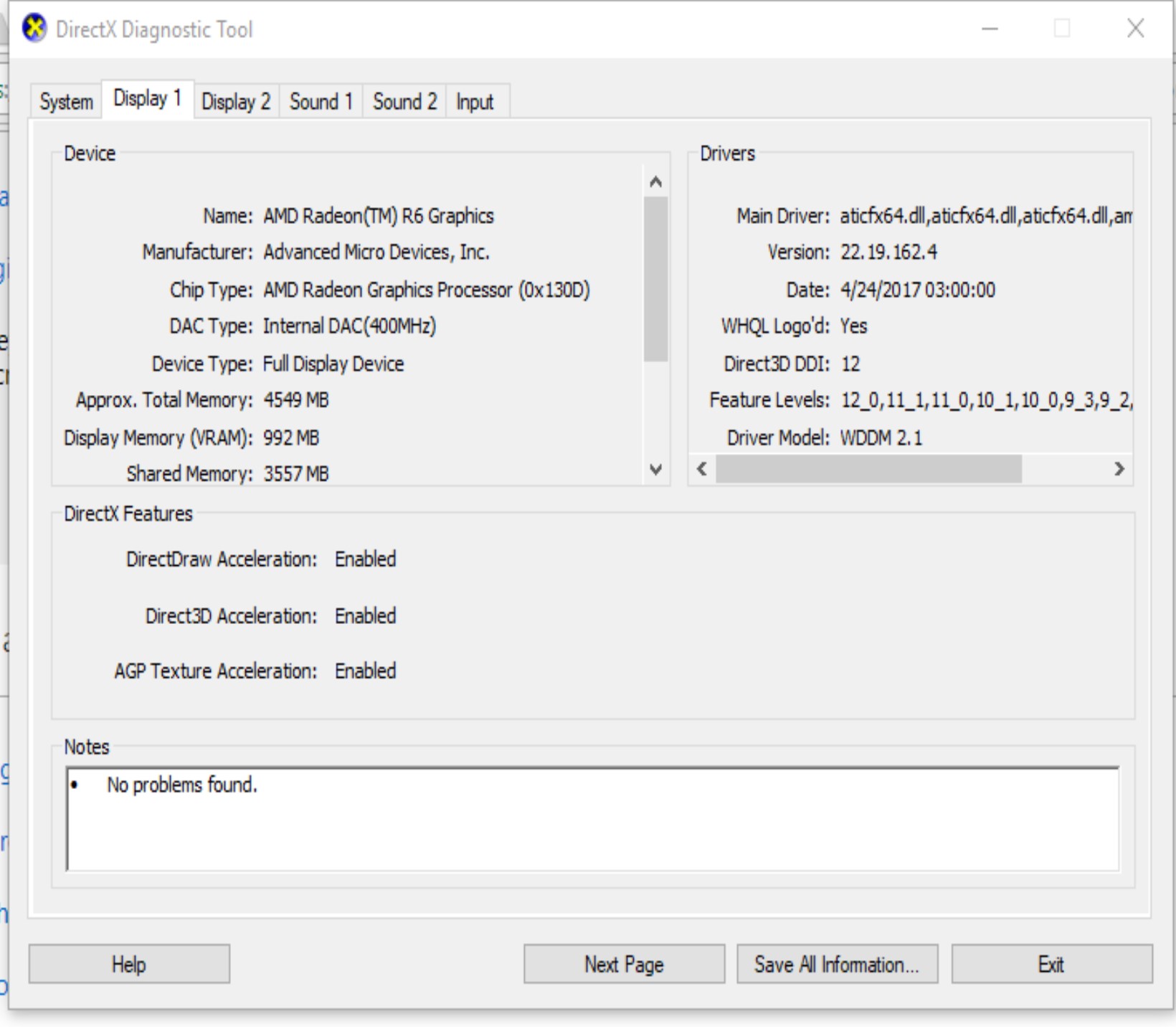Click chip type value with 0x130D

pos(427,290)
